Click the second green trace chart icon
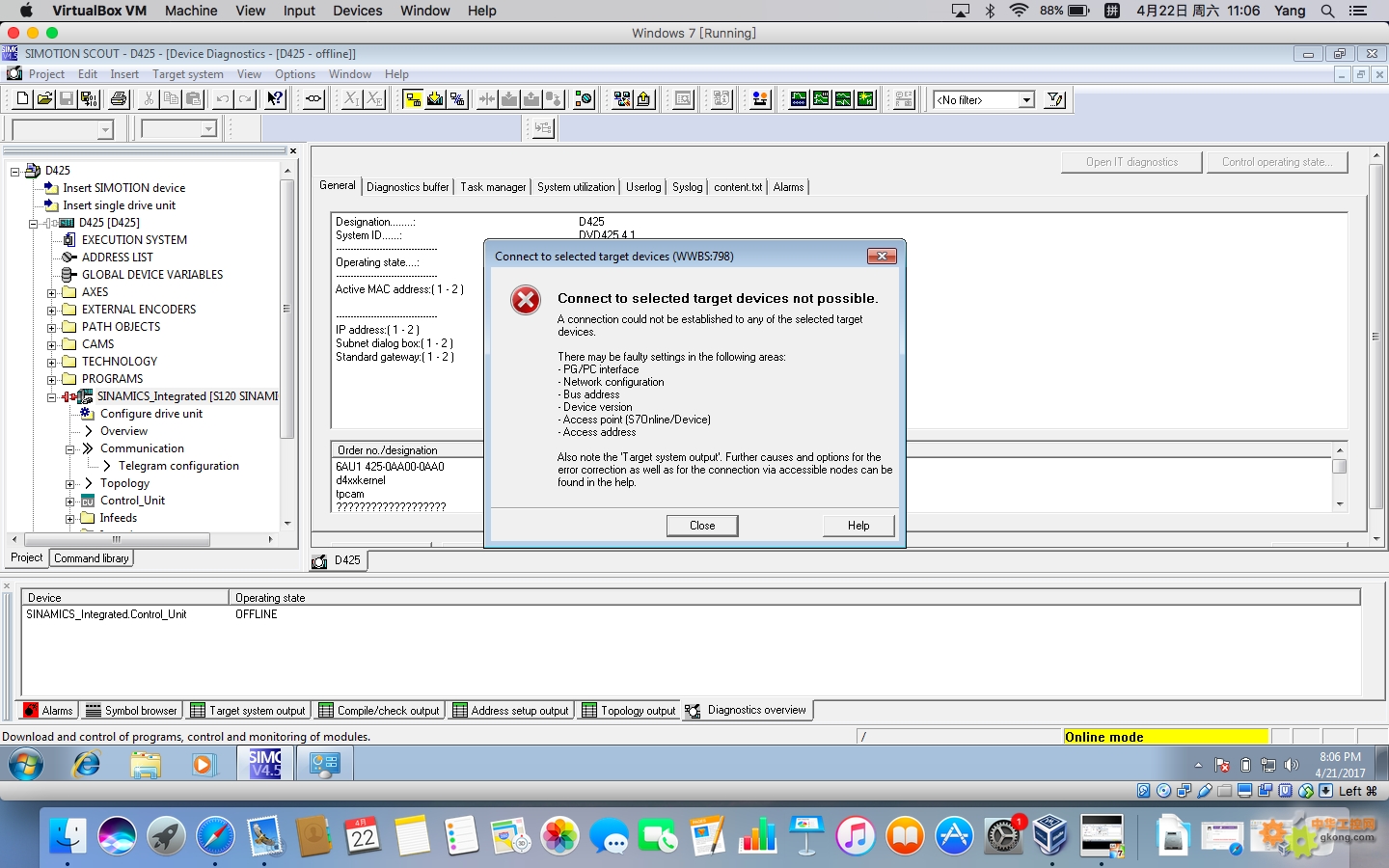The image size is (1389, 868). click(821, 98)
